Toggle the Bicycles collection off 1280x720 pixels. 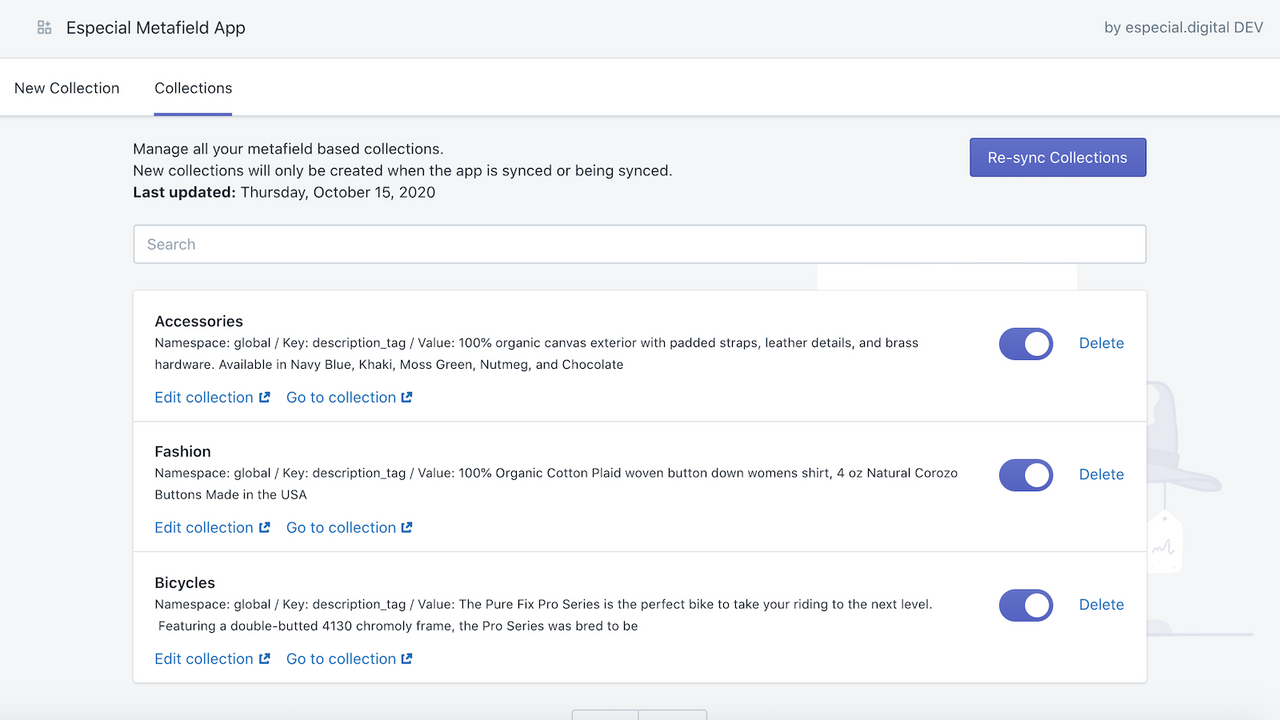click(x=1025, y=605)
